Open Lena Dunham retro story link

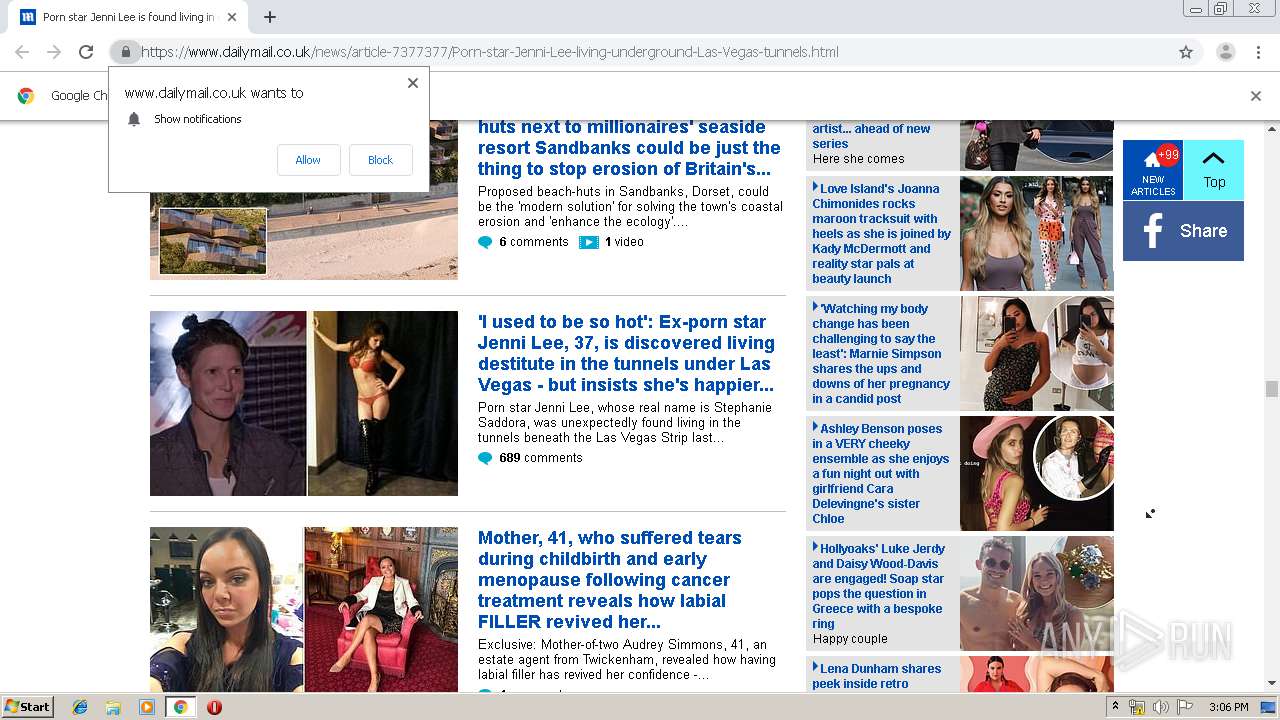pyautogui.click(x=877, y=676)
